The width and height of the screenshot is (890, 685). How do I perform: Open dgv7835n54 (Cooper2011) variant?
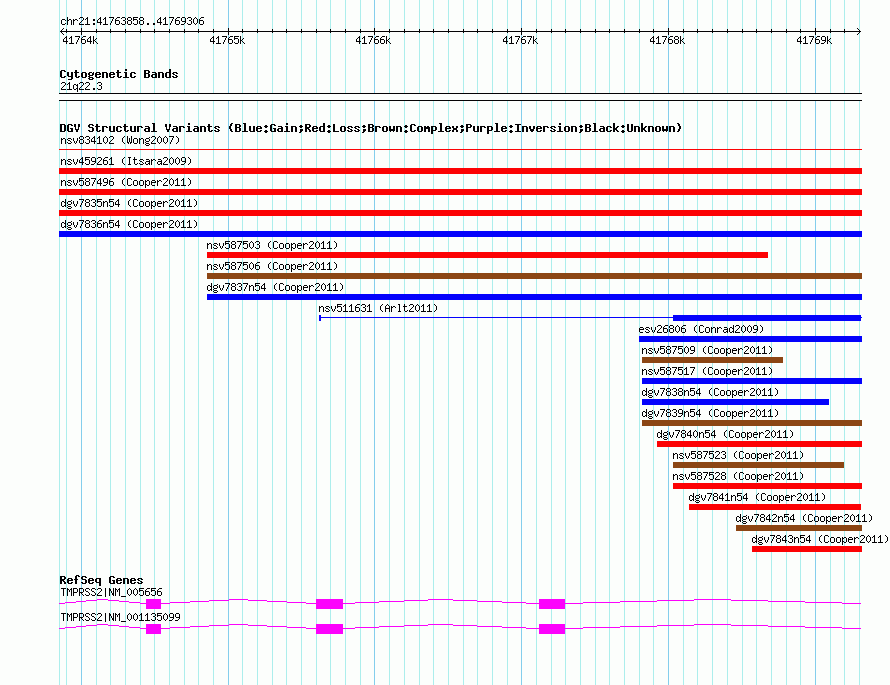pyautogui.click(x=129, y=203)
